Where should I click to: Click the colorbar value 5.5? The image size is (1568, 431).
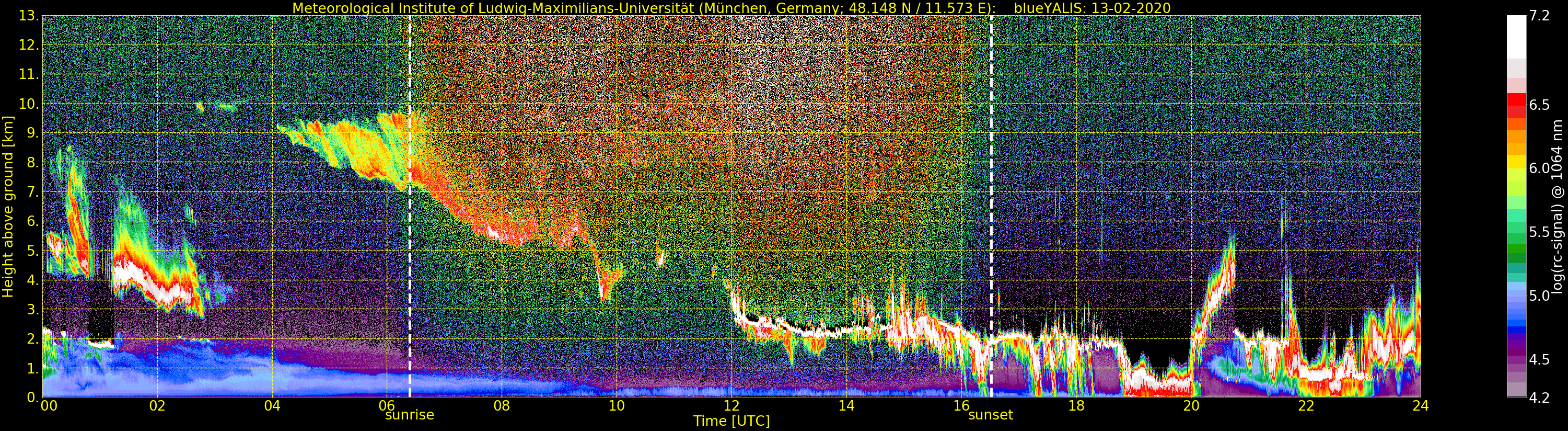(x=1539, y=232)
